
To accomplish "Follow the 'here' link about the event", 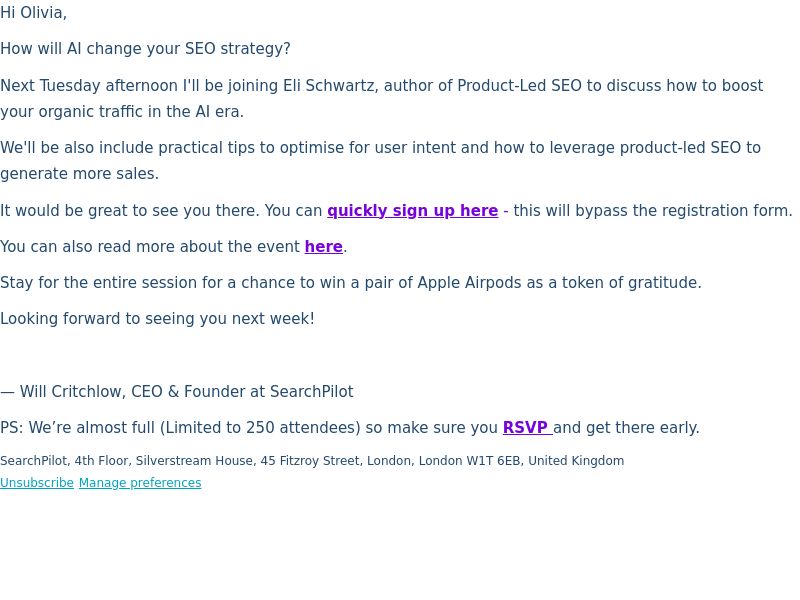I will [323, 247].
